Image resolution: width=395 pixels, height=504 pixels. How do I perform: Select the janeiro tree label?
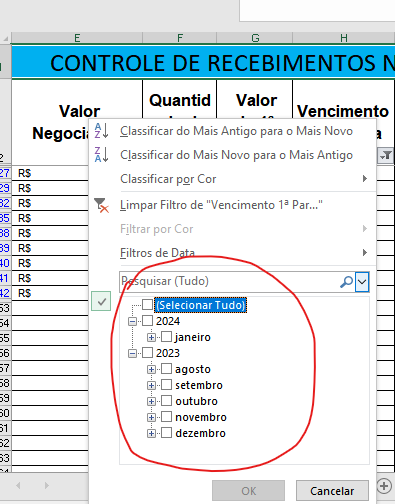coord(193,337)
